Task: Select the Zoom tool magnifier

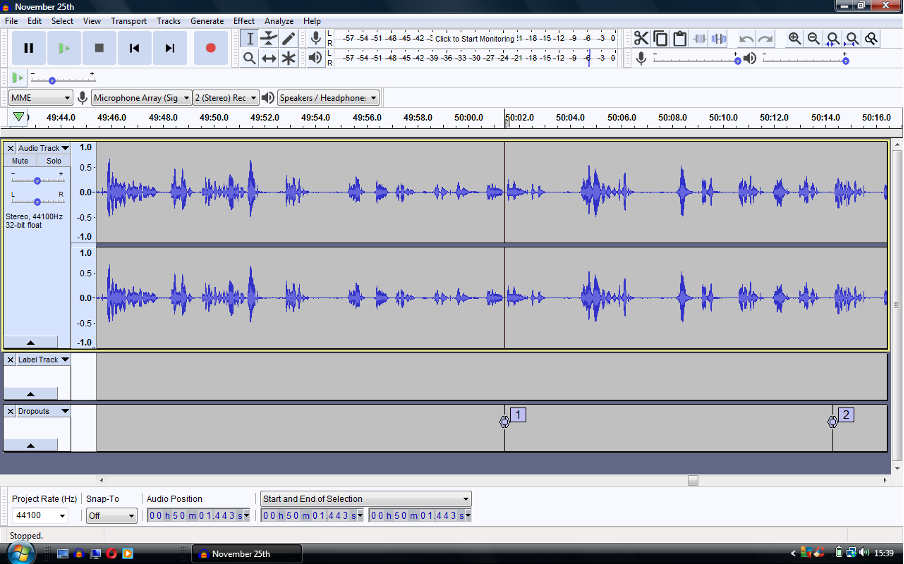Action: tap(250, 58)
